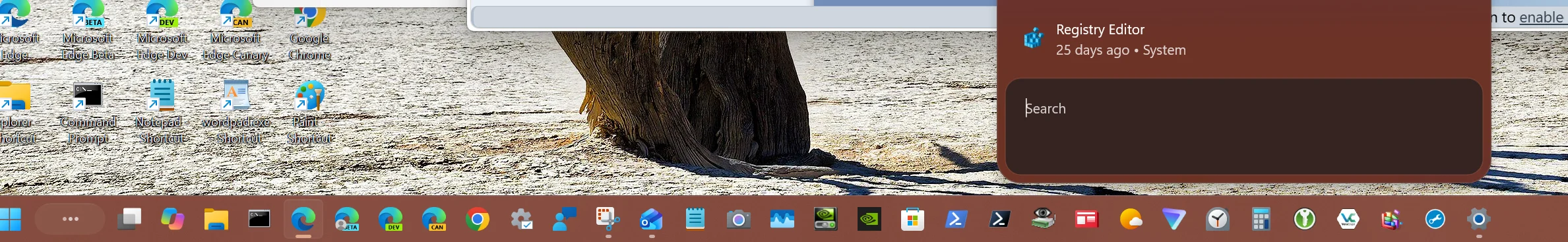Launch dark PowerShell 7 taskbar icon

[999, 219]
